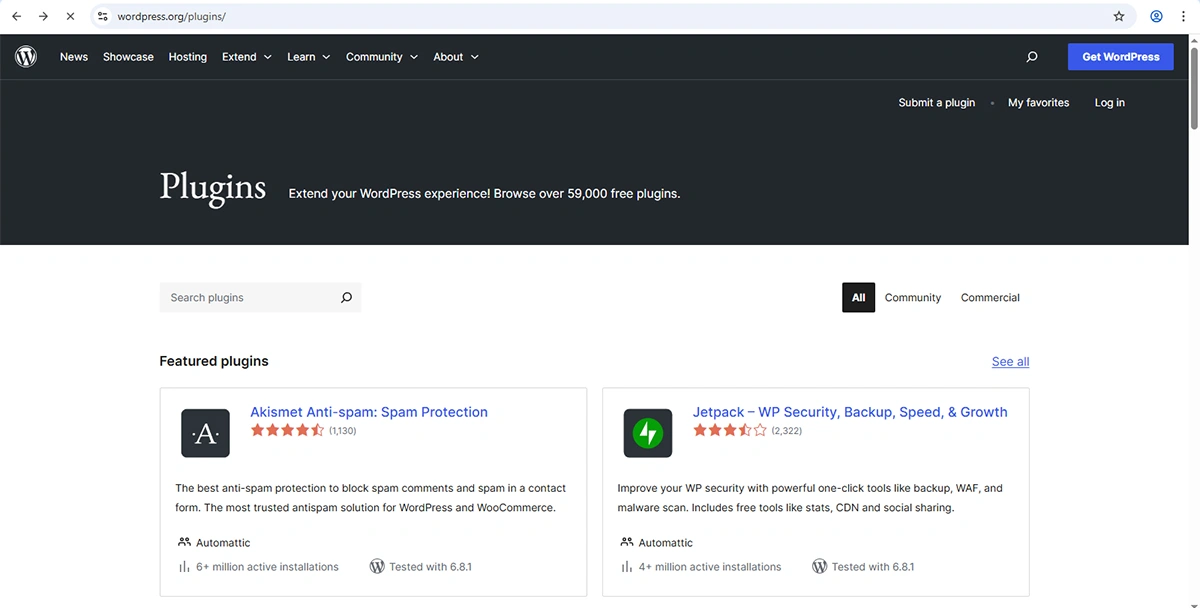Select the Commercial plugin filter
The image size is (1200, 608).
990,298
